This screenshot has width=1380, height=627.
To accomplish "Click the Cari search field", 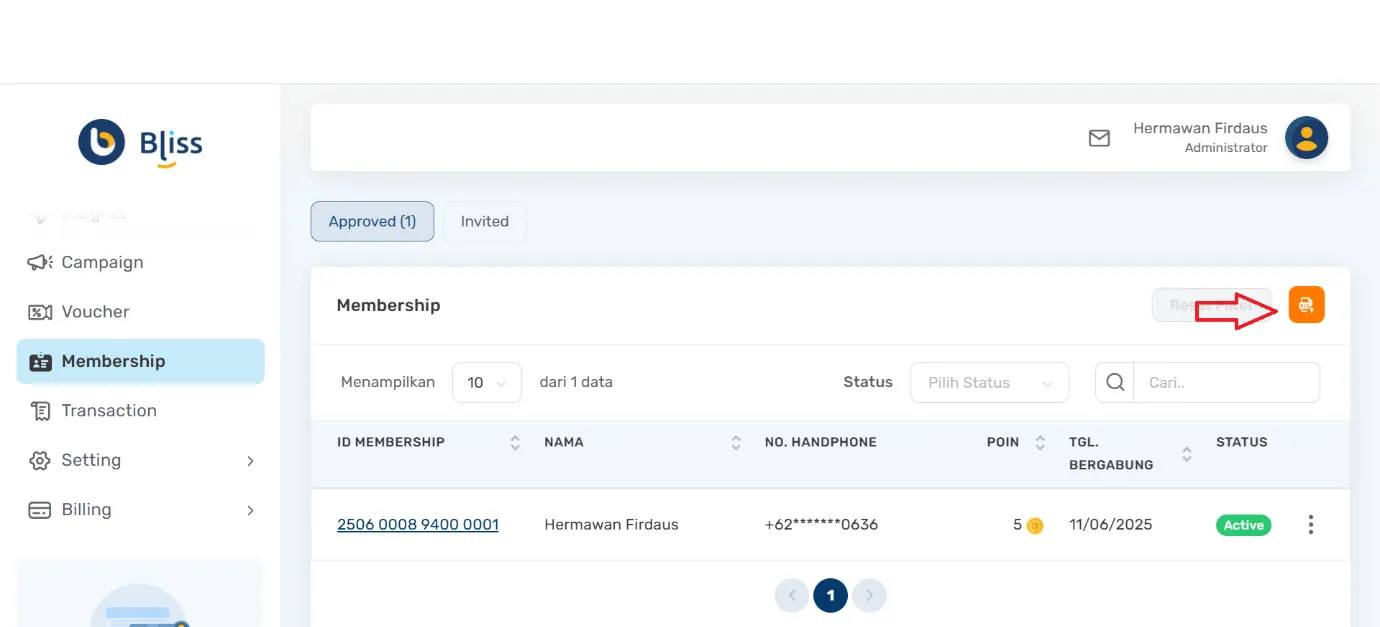I will pyautogui.click(x=1225, y=382).
